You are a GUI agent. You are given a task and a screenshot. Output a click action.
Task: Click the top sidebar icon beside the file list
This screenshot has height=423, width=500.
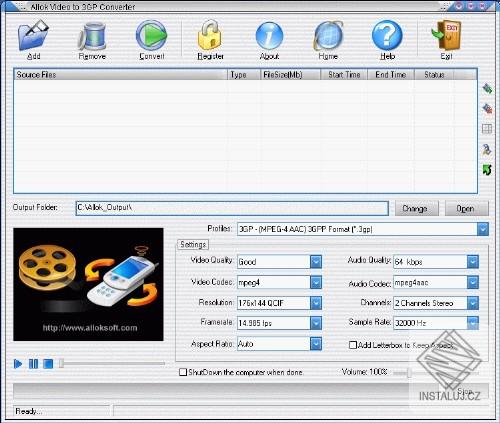[487, 89]
